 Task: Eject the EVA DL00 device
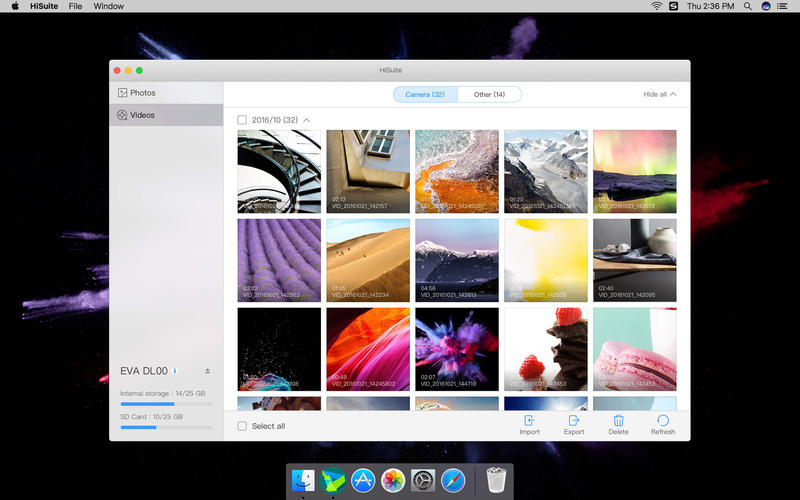click(208, 371)
